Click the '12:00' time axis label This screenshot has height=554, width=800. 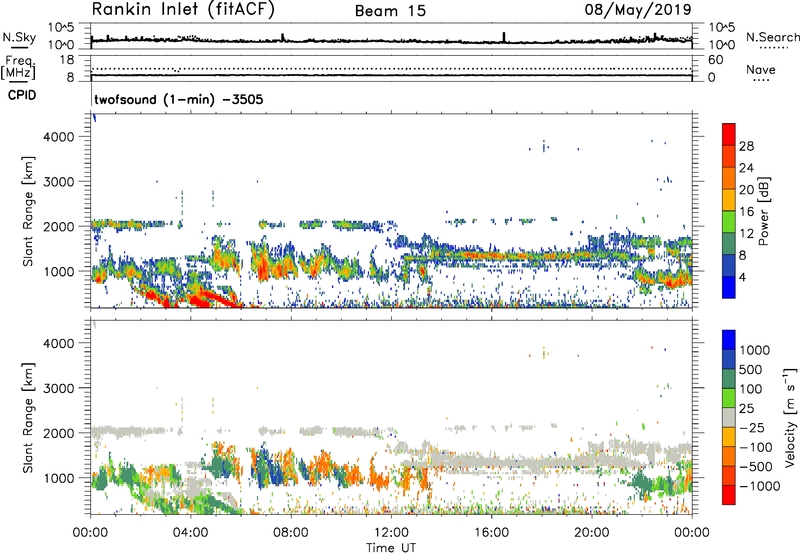(391, 533)
